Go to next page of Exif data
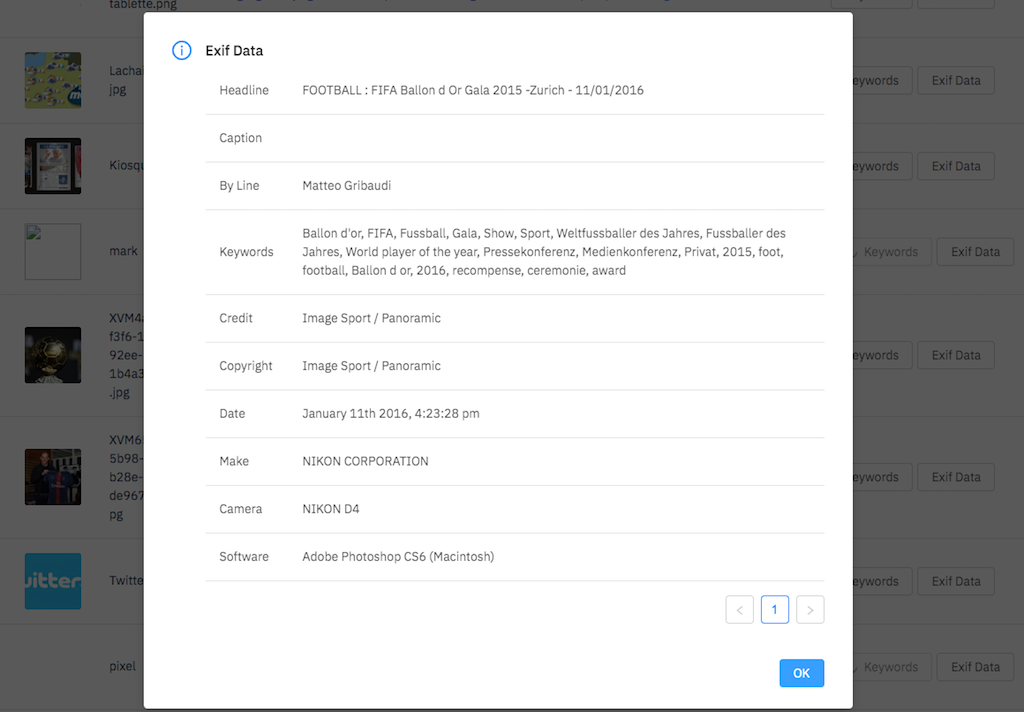Viewport: 1024px width, 712px height. (x=810, y=609)
